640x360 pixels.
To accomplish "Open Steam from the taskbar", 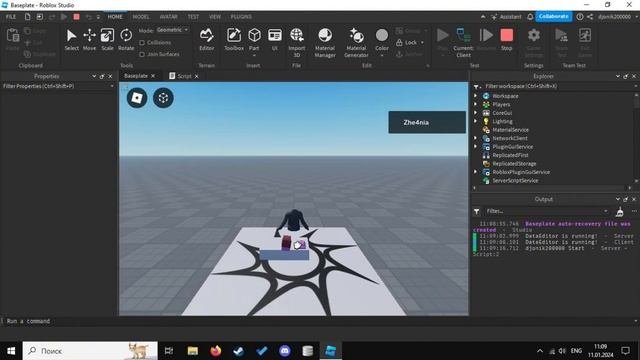I will pyautogui.click(x=239, y=351).
